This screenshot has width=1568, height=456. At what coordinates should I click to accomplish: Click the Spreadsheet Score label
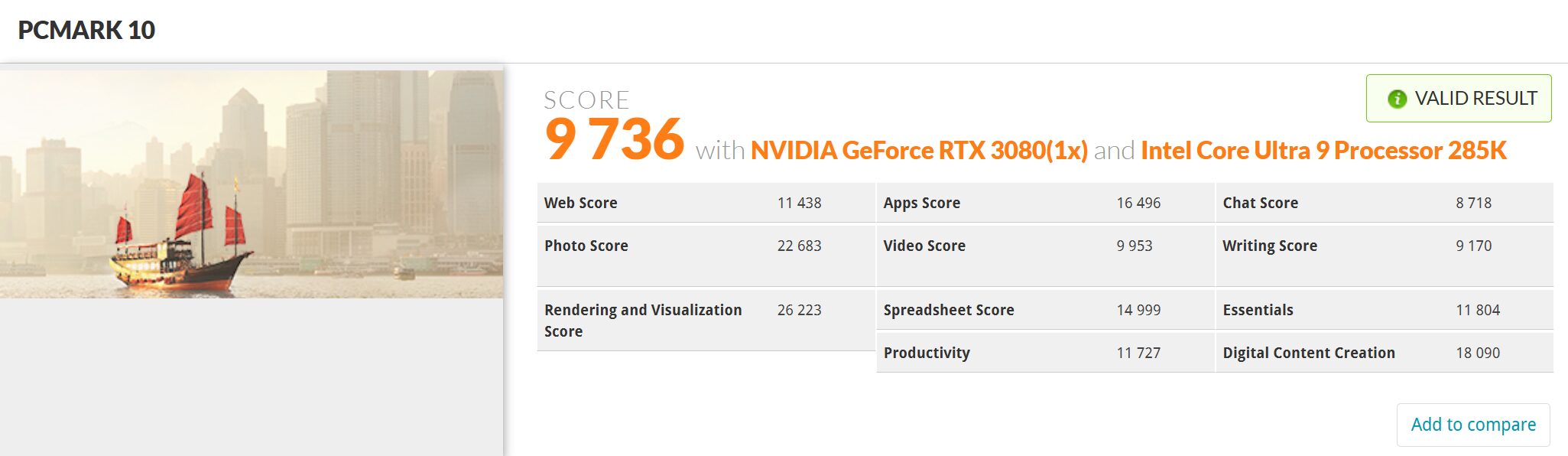point(949,310)
